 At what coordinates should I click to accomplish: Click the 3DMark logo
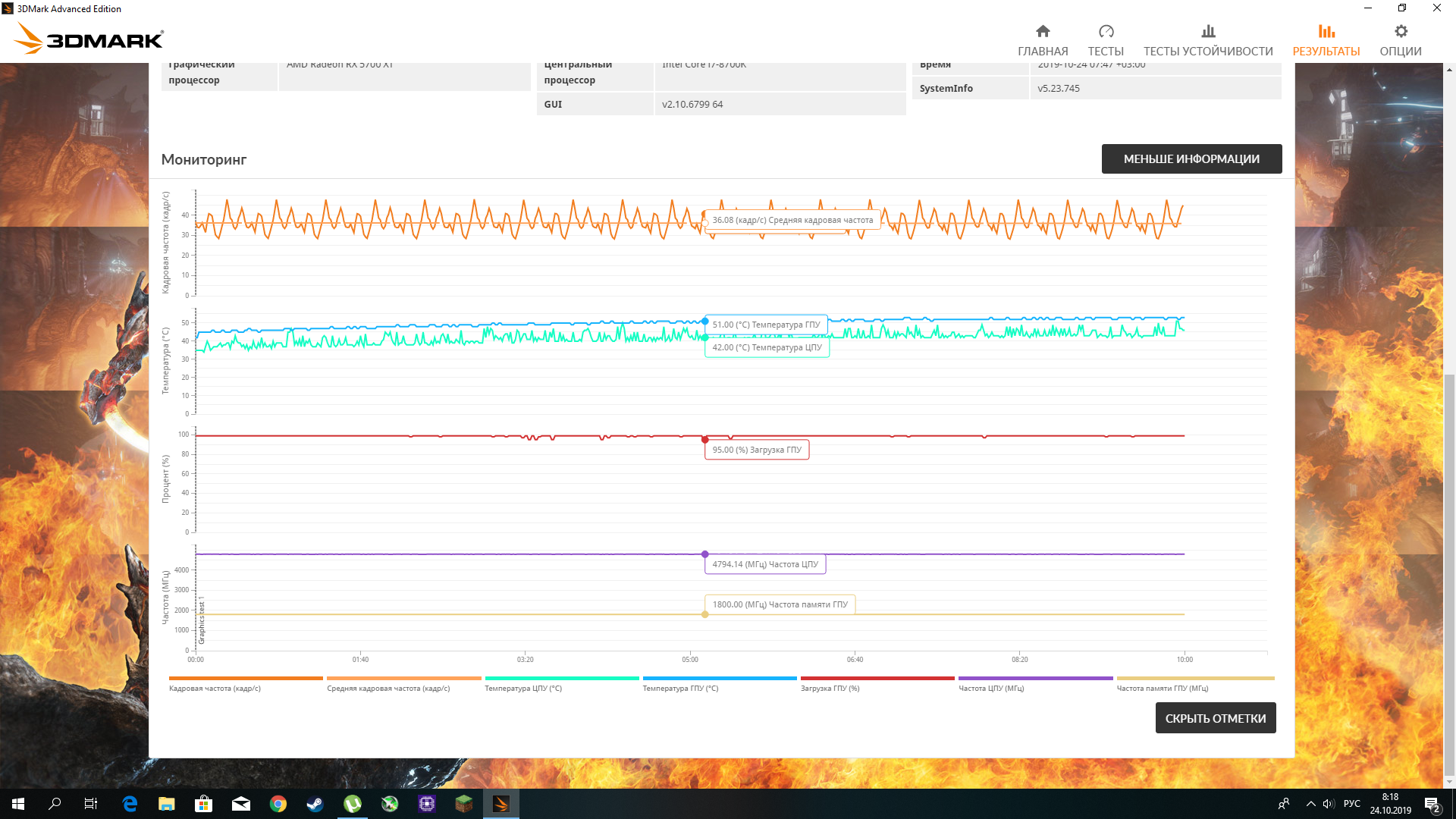tap(89, 38)
